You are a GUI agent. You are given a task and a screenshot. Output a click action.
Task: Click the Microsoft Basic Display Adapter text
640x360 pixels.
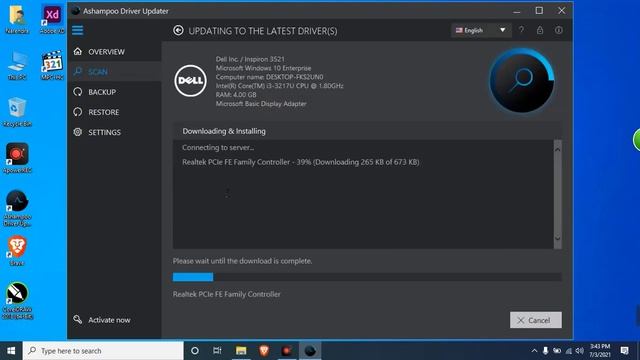tap(261, 104)
